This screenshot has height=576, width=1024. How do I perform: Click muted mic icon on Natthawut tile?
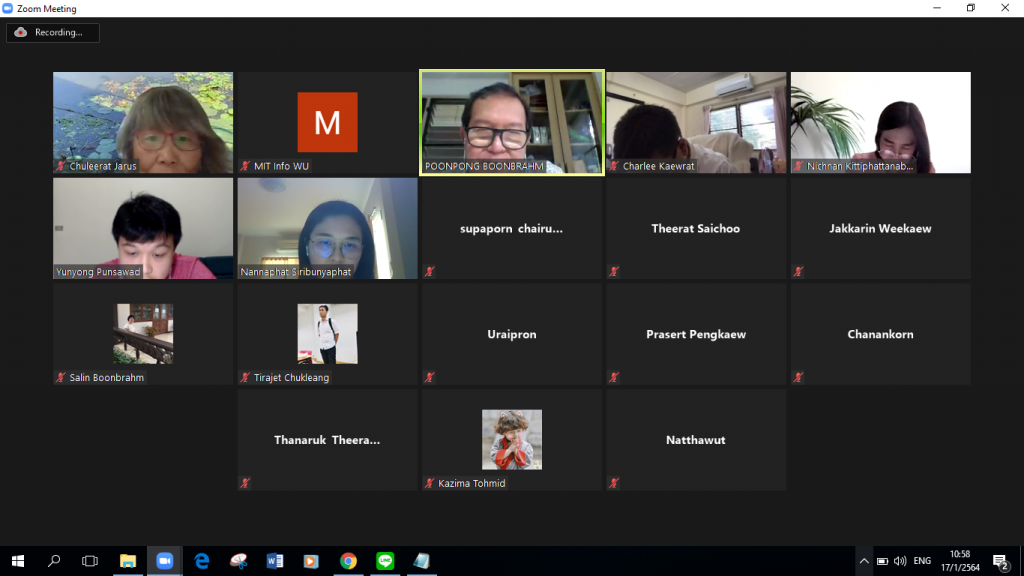[614, 483]
